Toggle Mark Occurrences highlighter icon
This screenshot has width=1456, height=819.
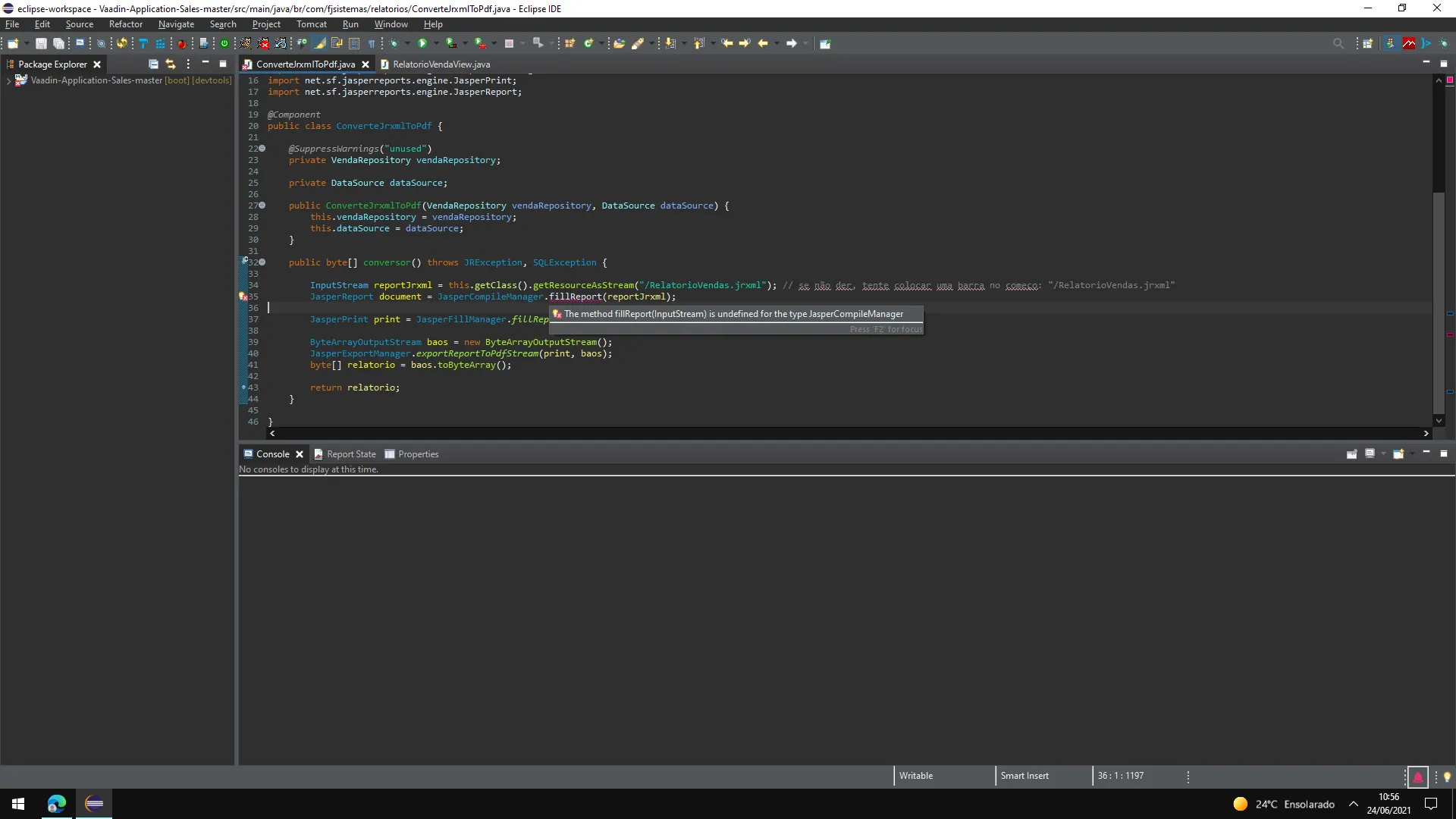320,43
